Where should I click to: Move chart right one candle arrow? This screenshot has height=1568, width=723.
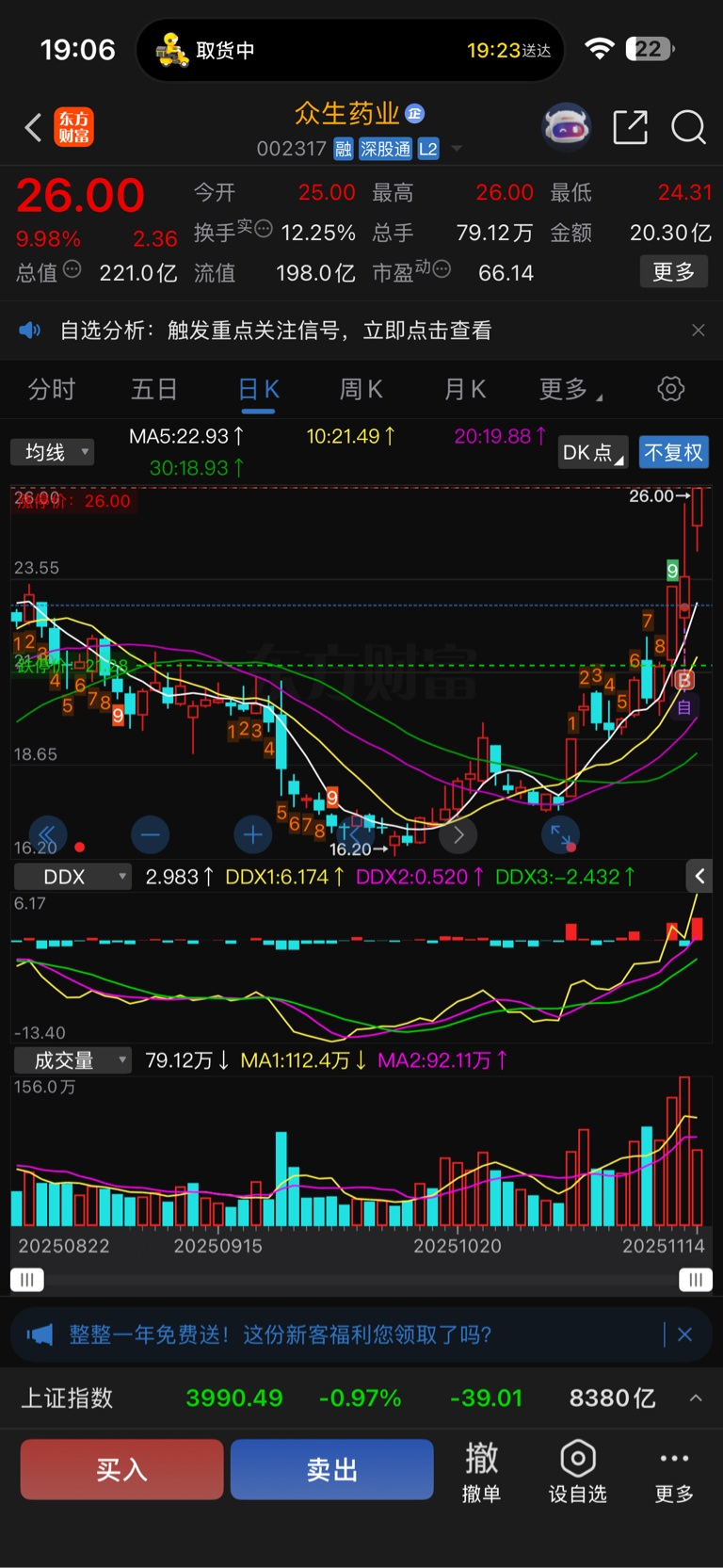click(458, 834)
